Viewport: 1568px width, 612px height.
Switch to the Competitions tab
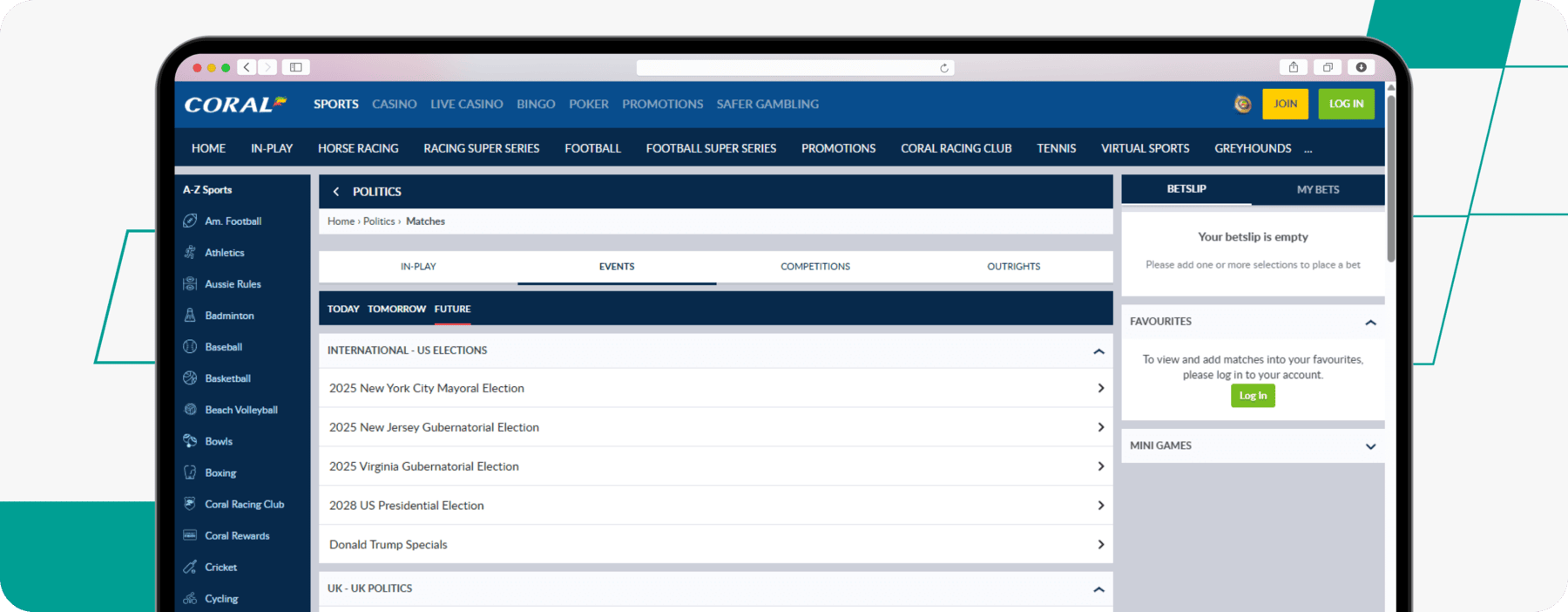tap(815, 267)
